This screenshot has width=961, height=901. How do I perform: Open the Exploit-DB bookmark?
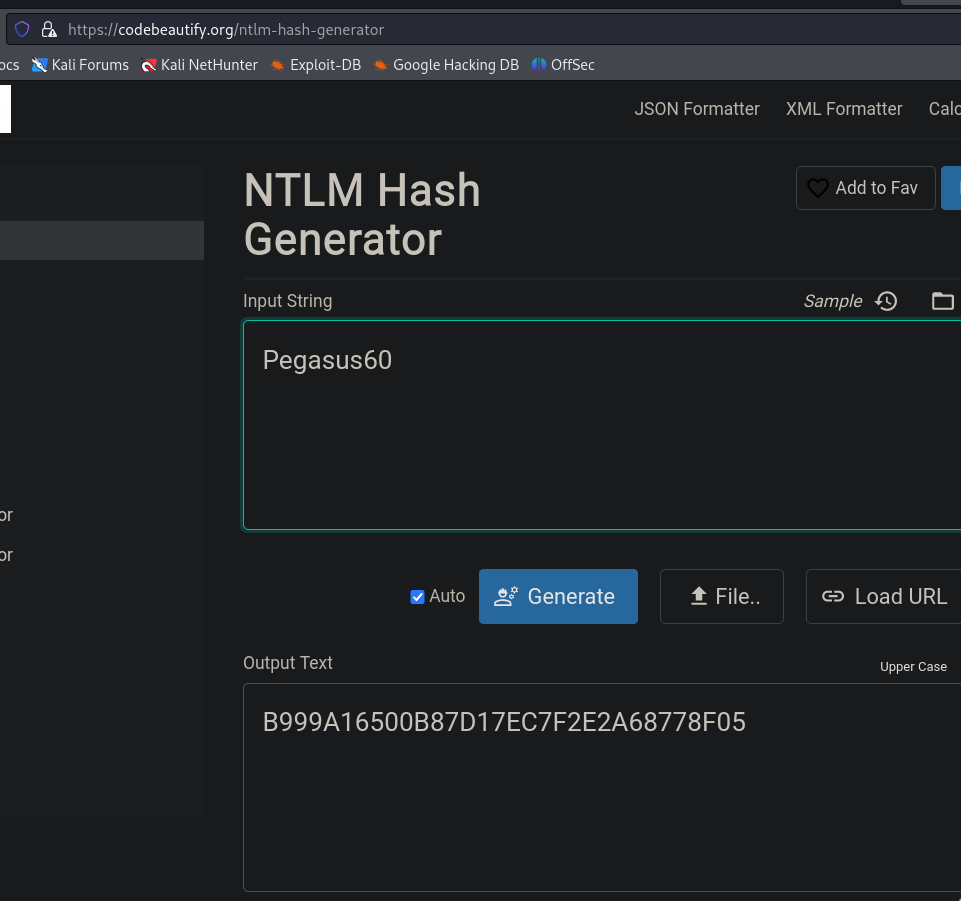[x=315, y=65]
